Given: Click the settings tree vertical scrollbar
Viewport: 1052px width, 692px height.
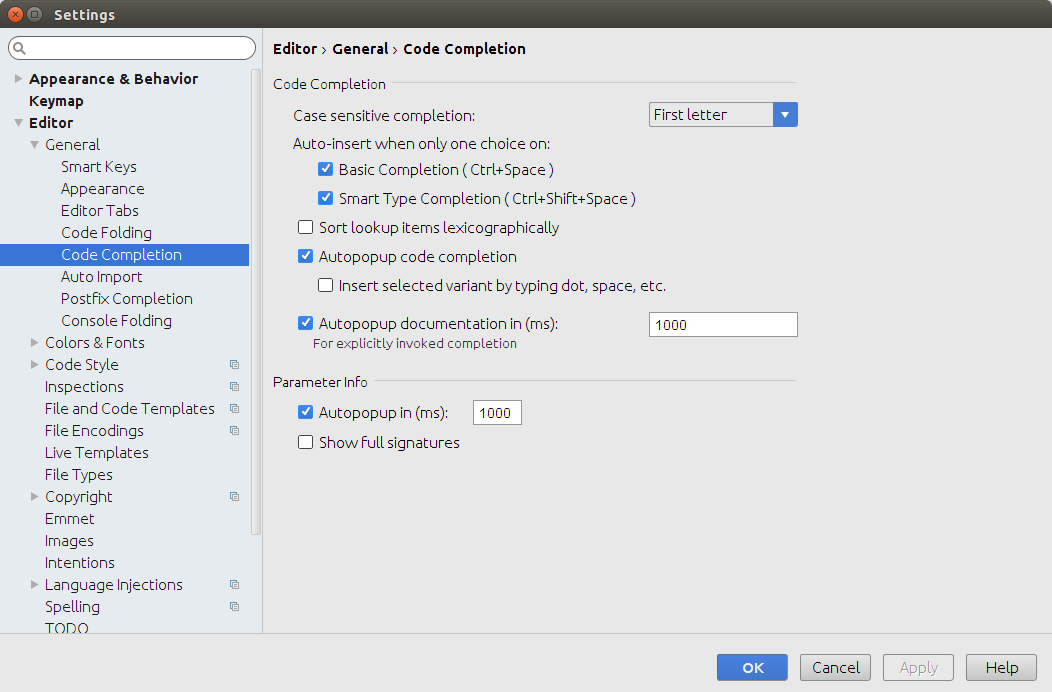Looking at the screenshot, I should point(256,300).
